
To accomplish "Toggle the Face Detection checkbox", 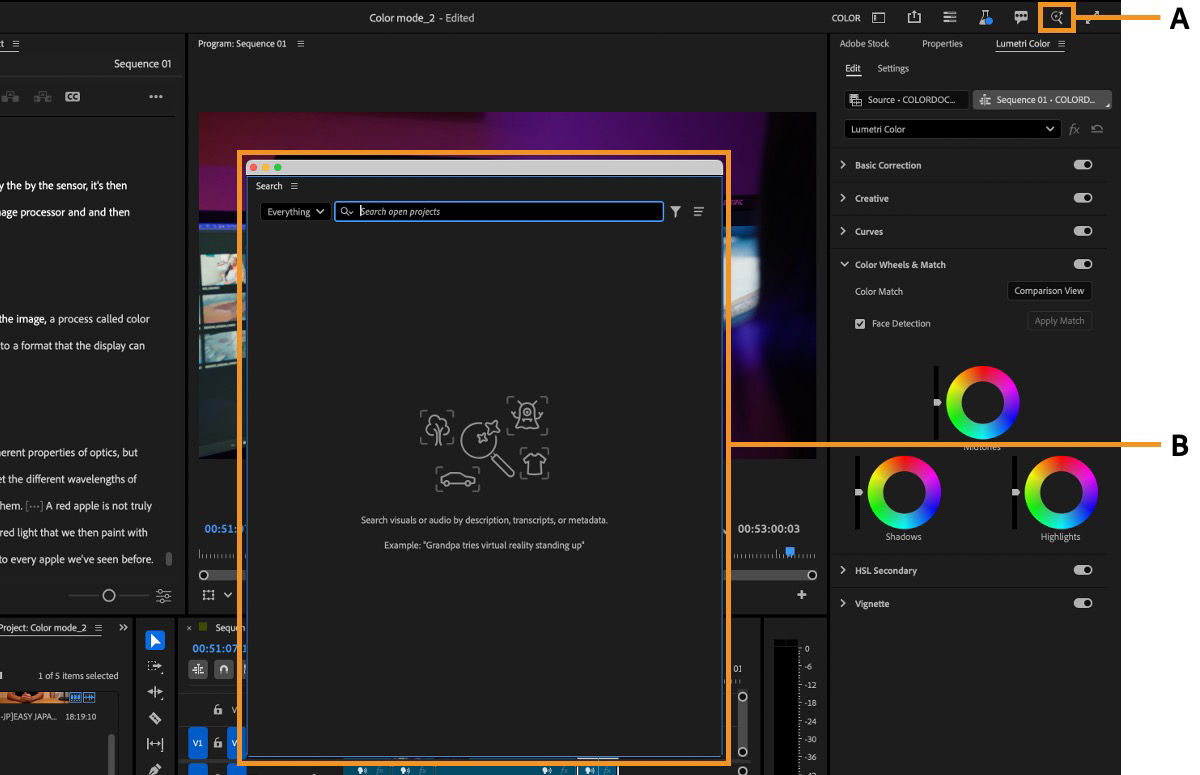I will tap(860, 323).
